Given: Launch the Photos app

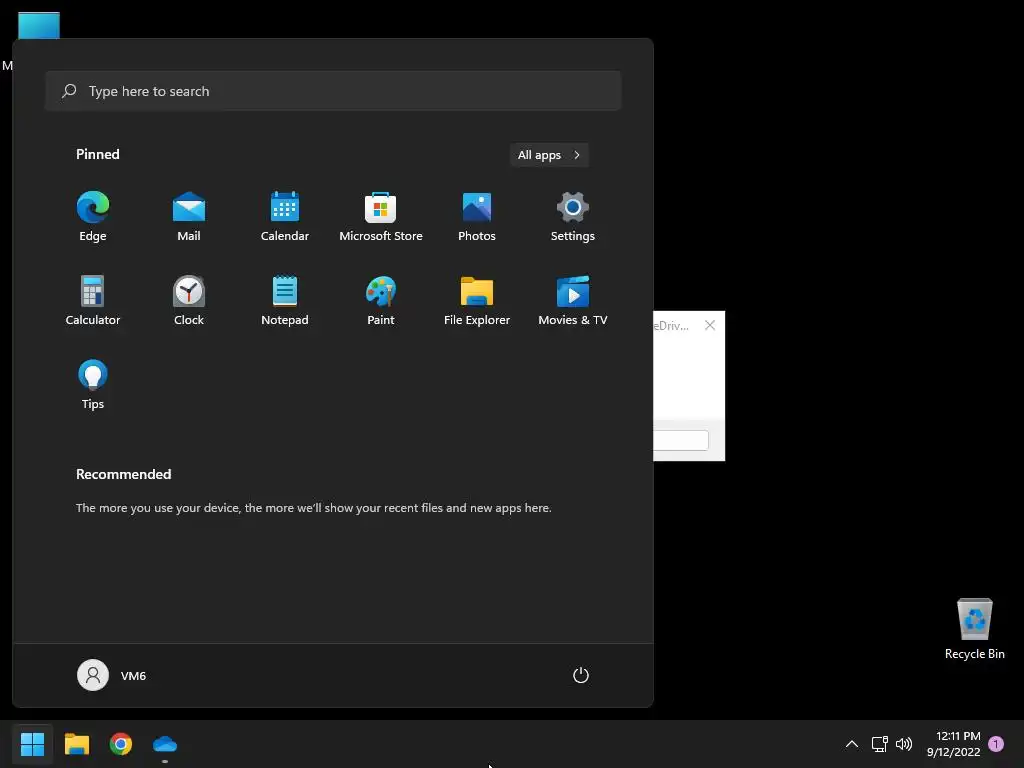Looking at the screenshot, I should tap(477, 217).
